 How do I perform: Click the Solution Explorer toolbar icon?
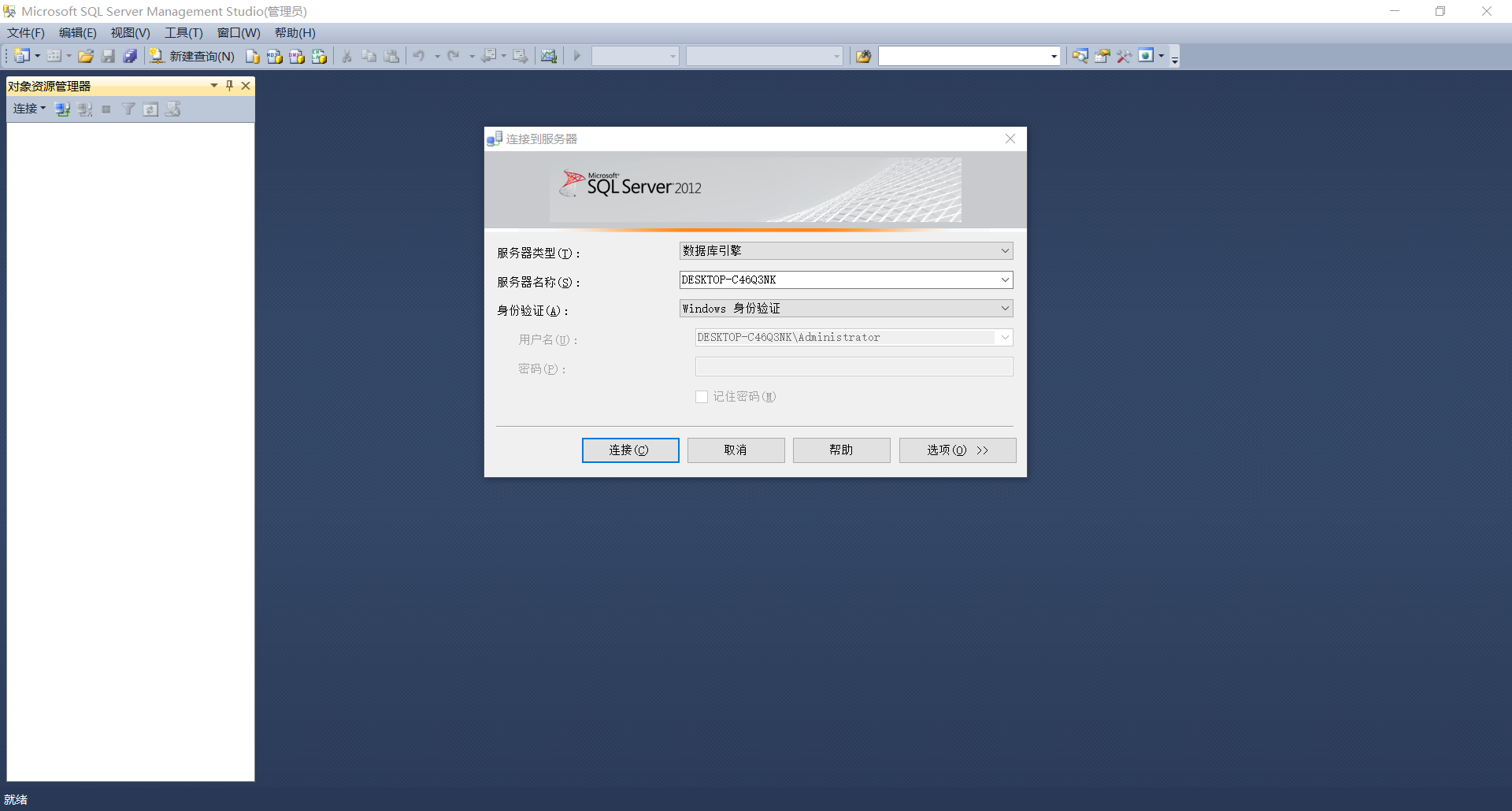1080,56
